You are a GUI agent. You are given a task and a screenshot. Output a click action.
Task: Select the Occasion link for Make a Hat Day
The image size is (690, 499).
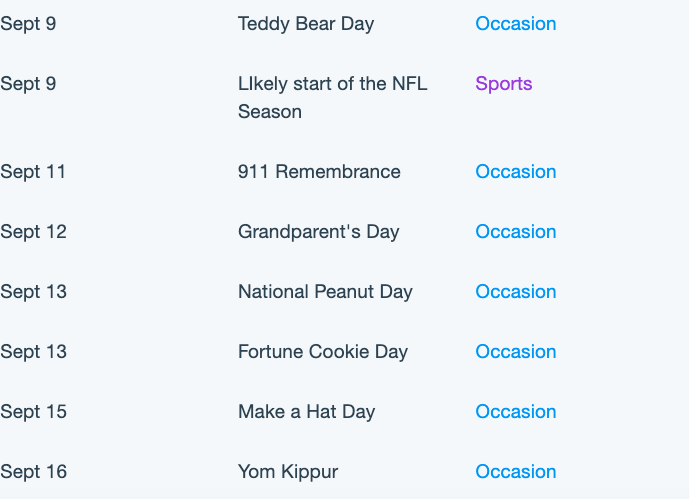coord(515,411)
